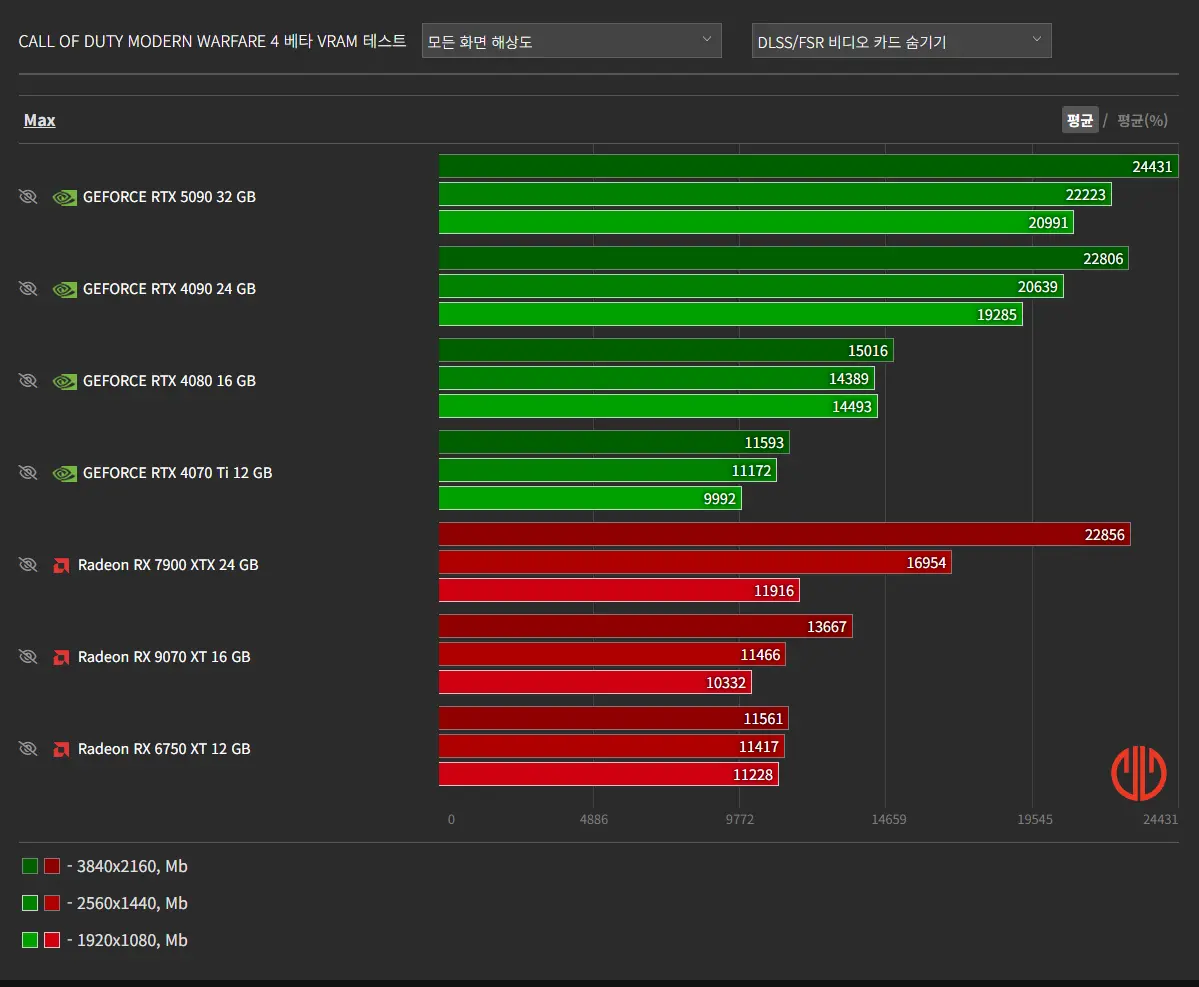Click the GEFORCE RTX 4090 24 GB label

click(x=169, y=288)
